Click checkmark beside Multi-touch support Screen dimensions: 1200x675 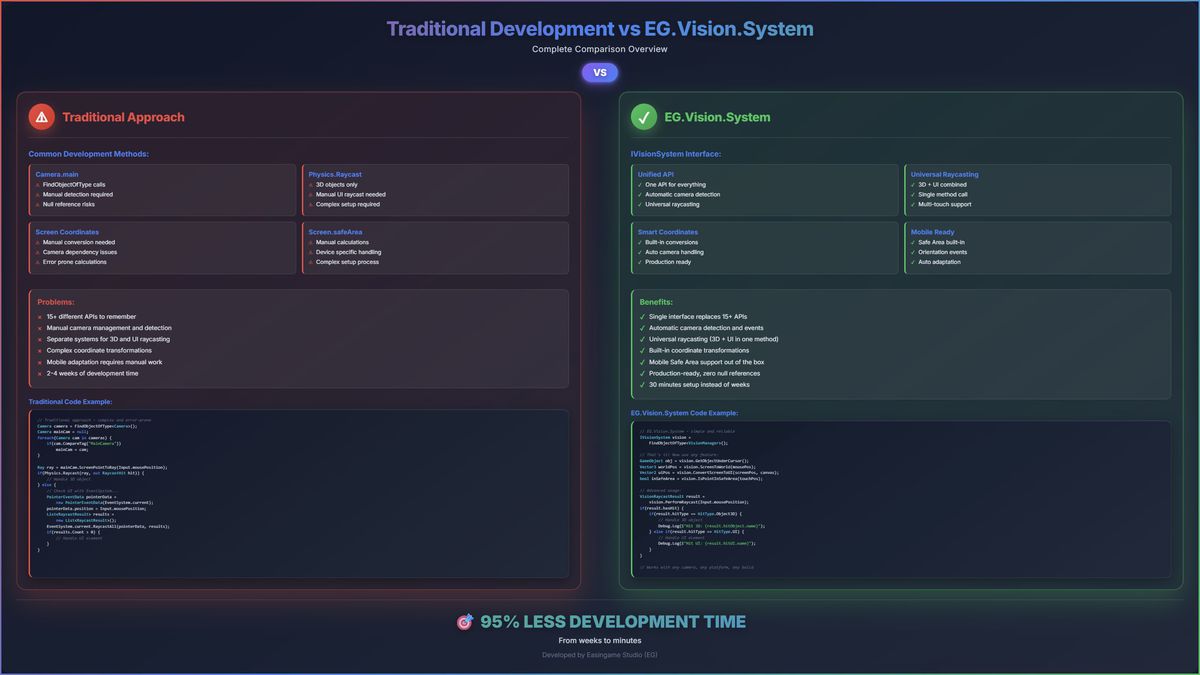(x=914, y=204)
